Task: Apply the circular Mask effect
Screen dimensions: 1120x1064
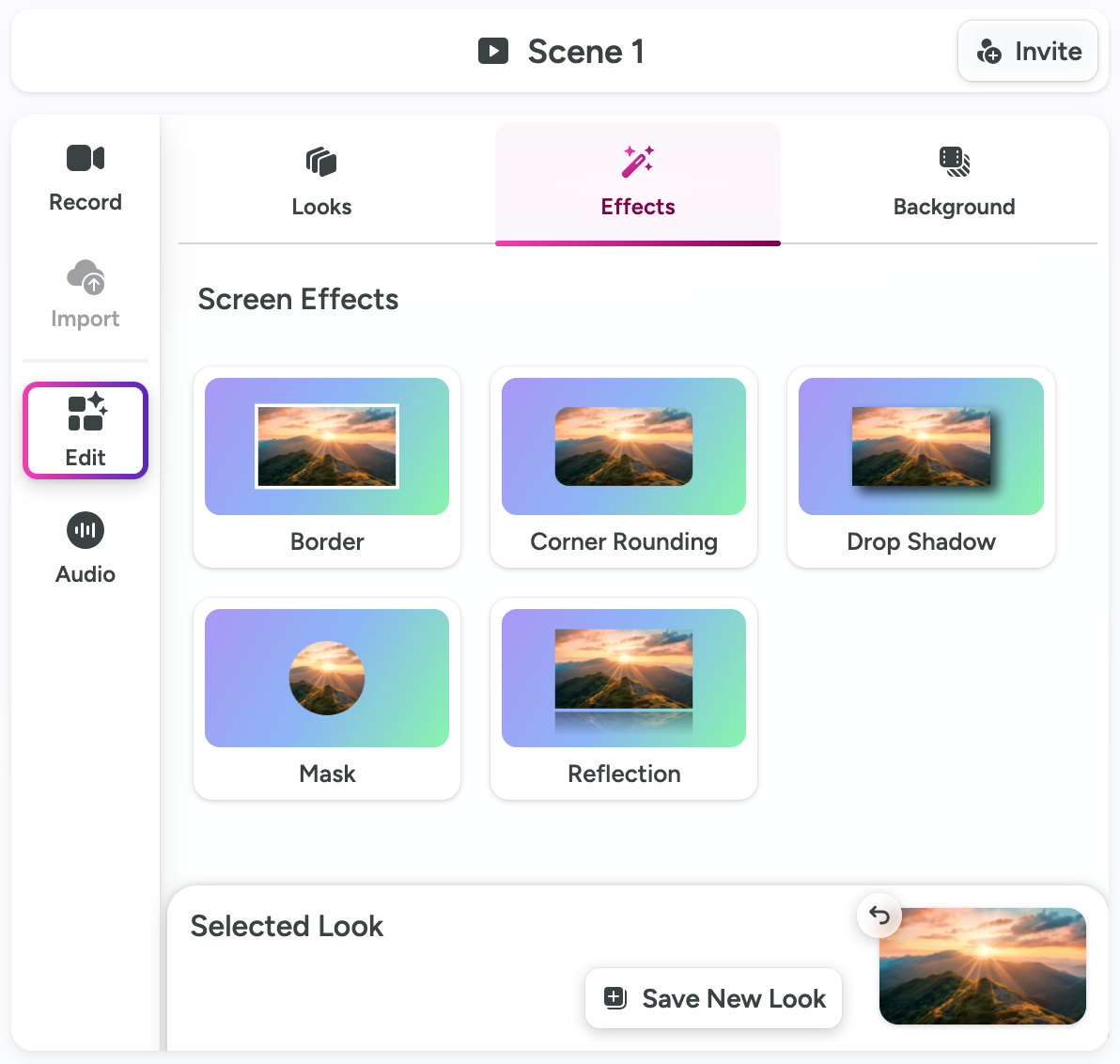Action: (x=326, y=699)
